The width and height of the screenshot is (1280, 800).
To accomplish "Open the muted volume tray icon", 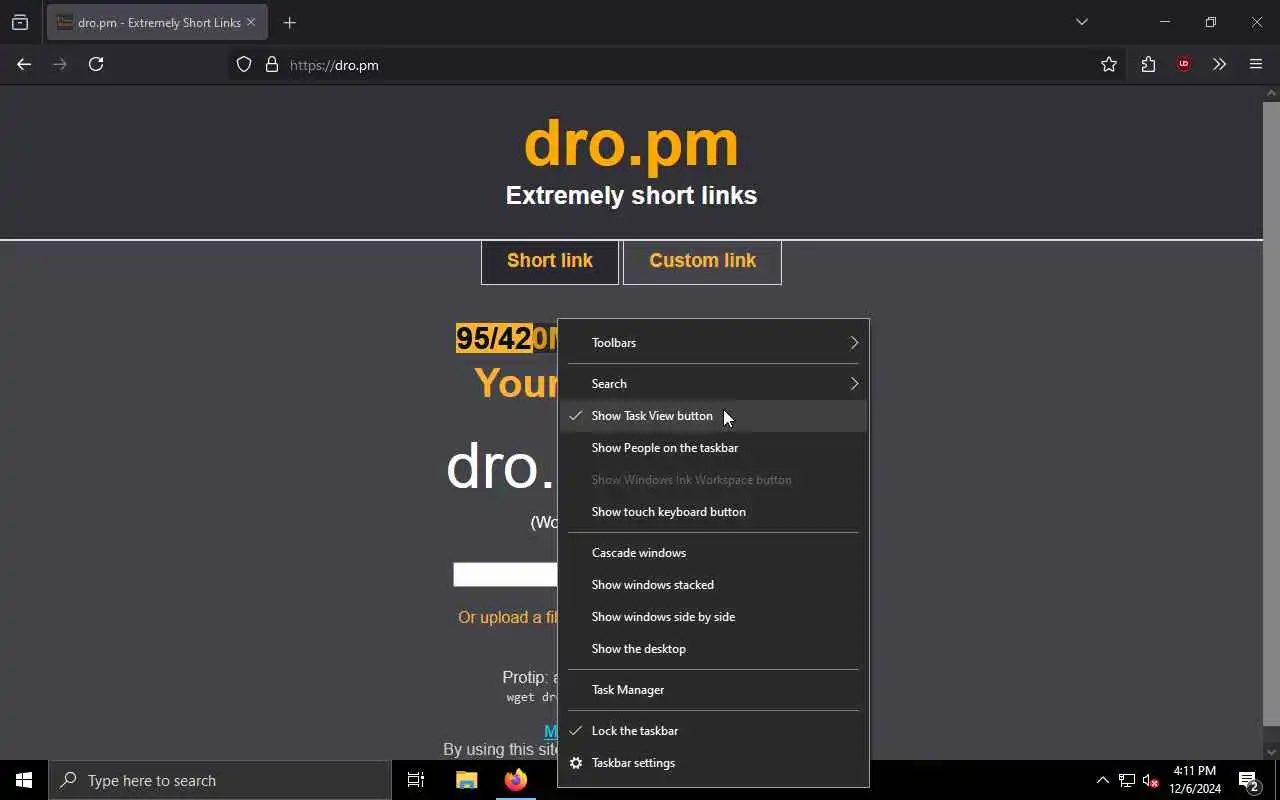I will (x=1151, y=780).
